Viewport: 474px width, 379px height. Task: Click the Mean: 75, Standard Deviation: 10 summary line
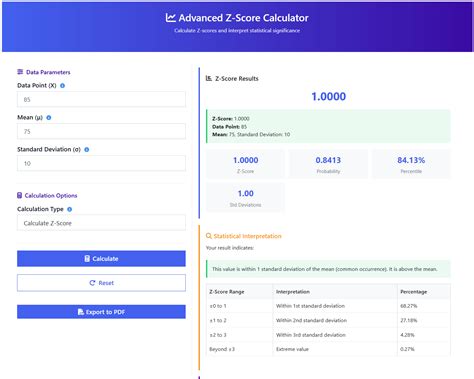(x=251, y=135)
